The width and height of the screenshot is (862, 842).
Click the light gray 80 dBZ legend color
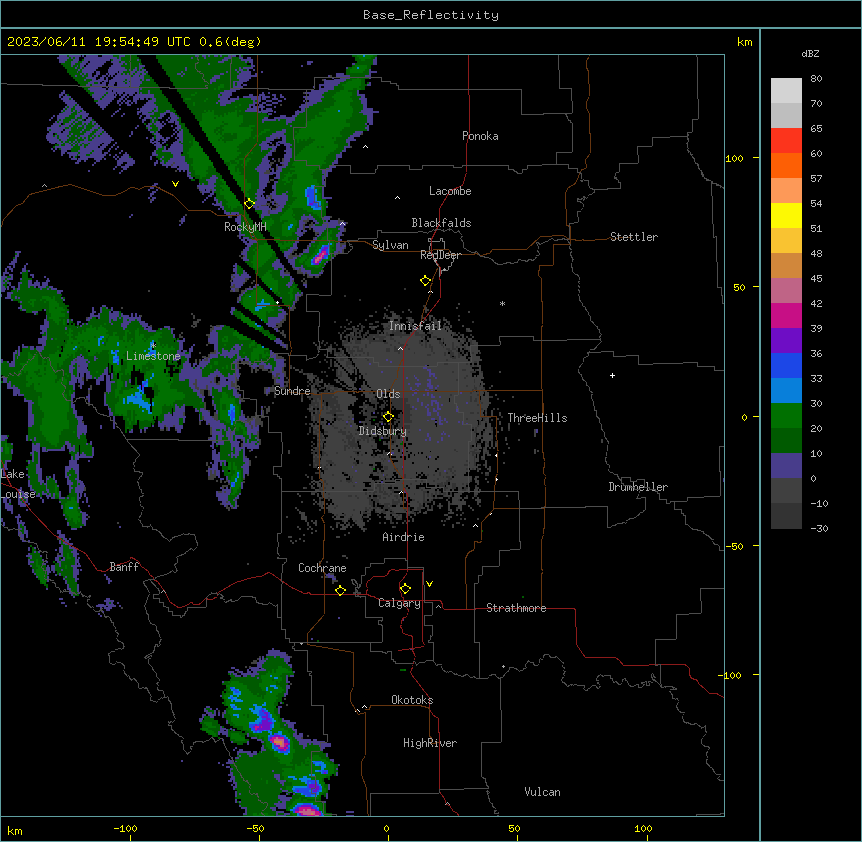pos(786,90)
